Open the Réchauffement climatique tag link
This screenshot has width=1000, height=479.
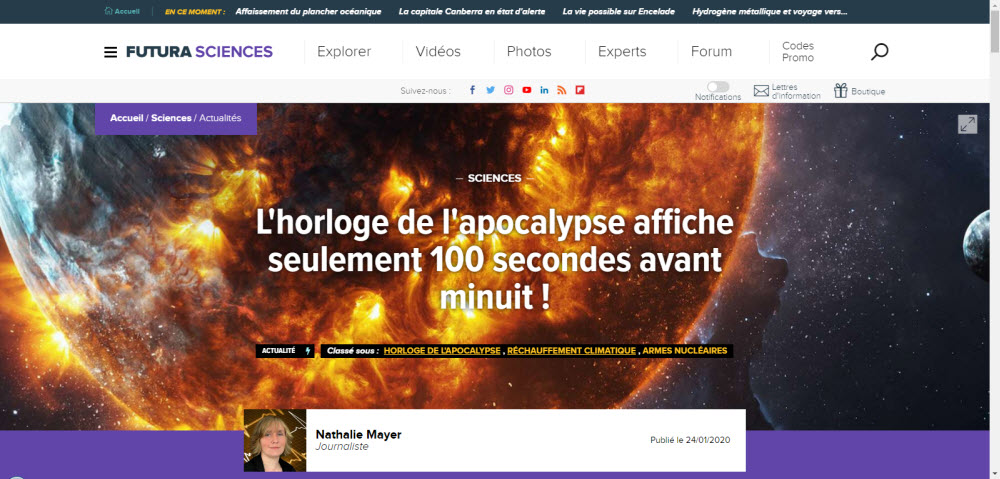571,351
